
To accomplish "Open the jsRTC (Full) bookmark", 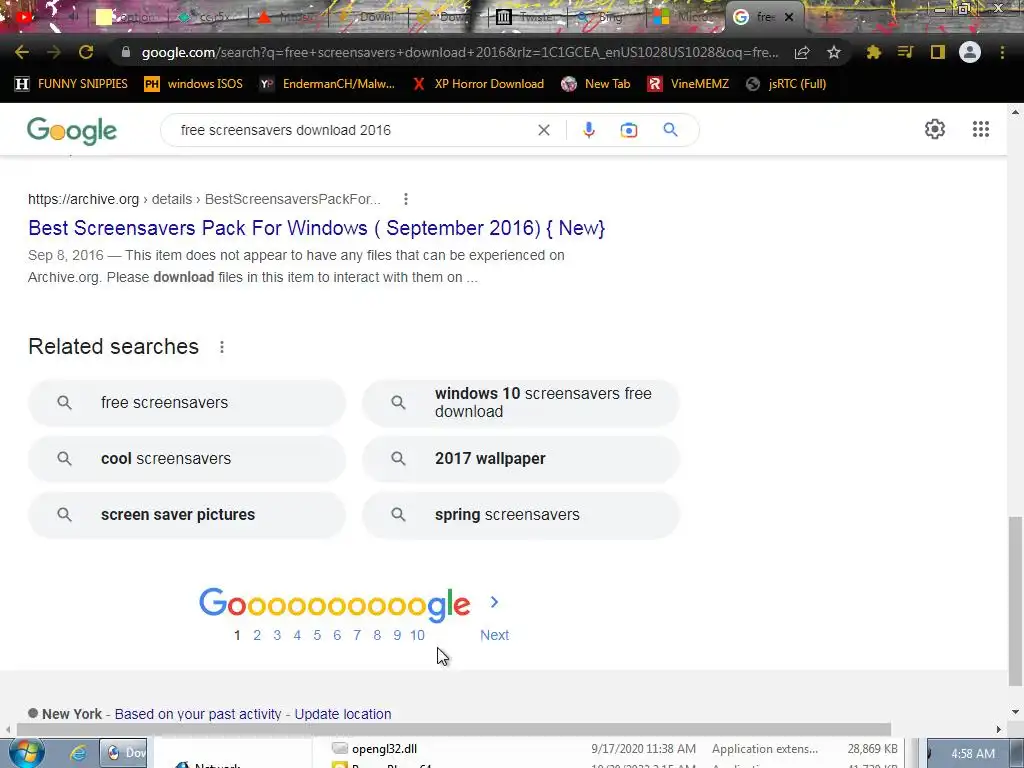I will pyautogui.click(x=786, y=84).
